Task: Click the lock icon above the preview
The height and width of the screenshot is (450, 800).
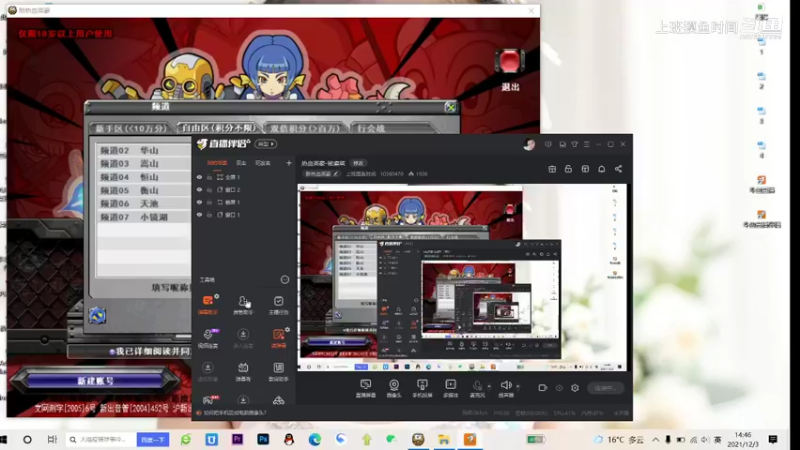Action: coord(568,169)
